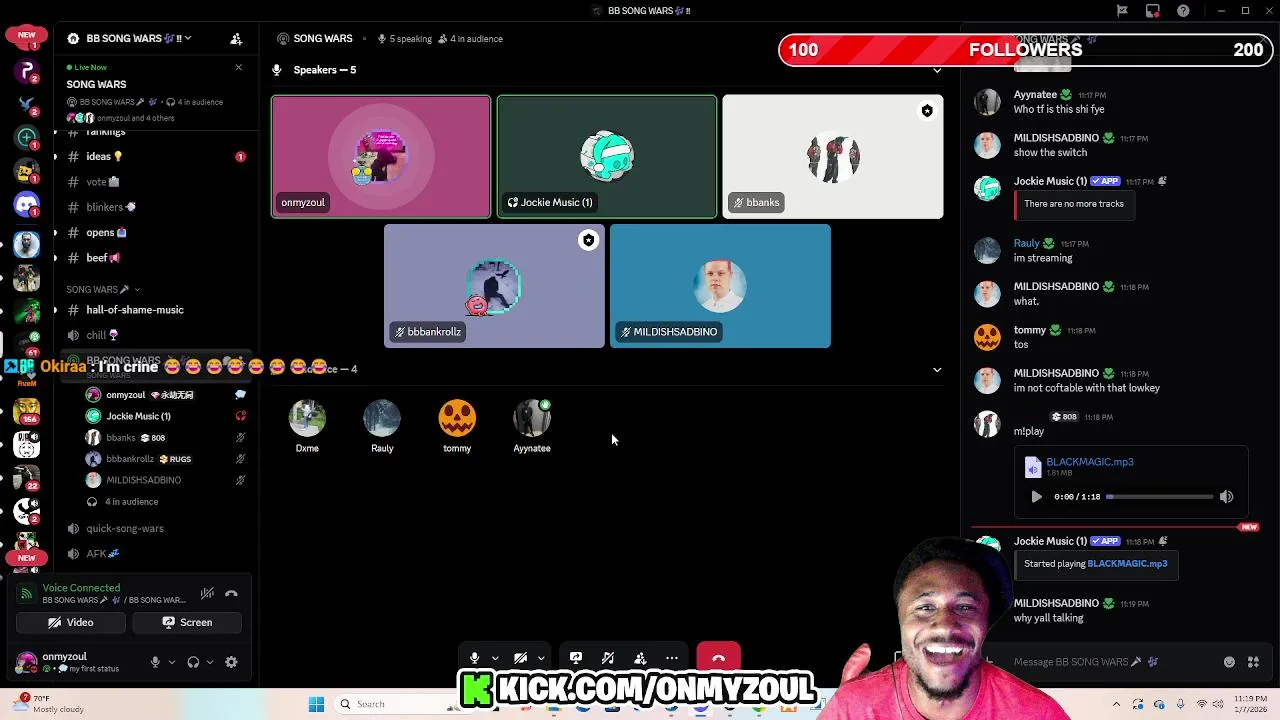Seek within the BLACKMAGIC.mp3 progress bar

1160,497
